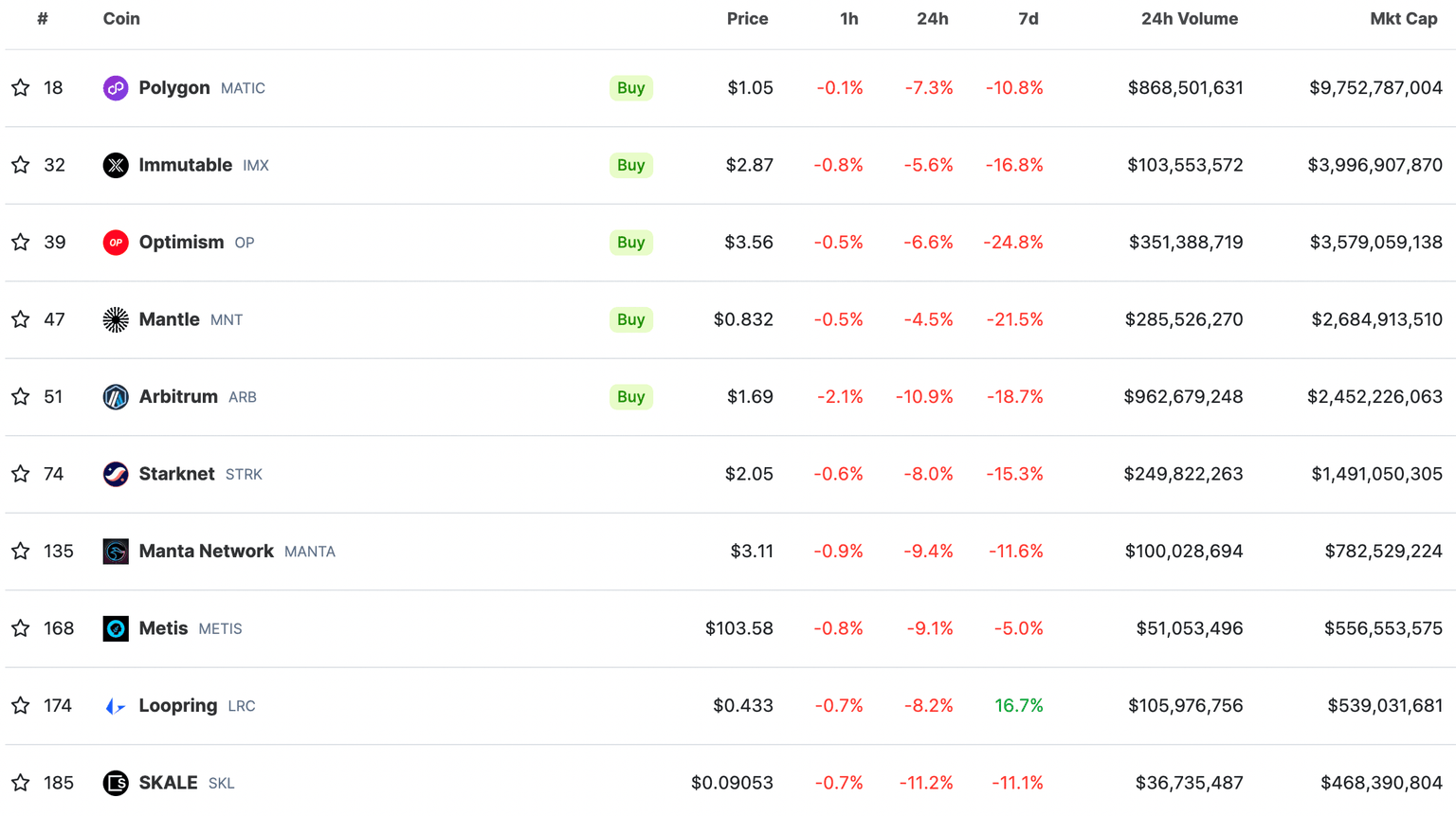This screenshot has width=1456, height=816.
Task: Favorite Polygon with its star toggle
Action: 21,88
